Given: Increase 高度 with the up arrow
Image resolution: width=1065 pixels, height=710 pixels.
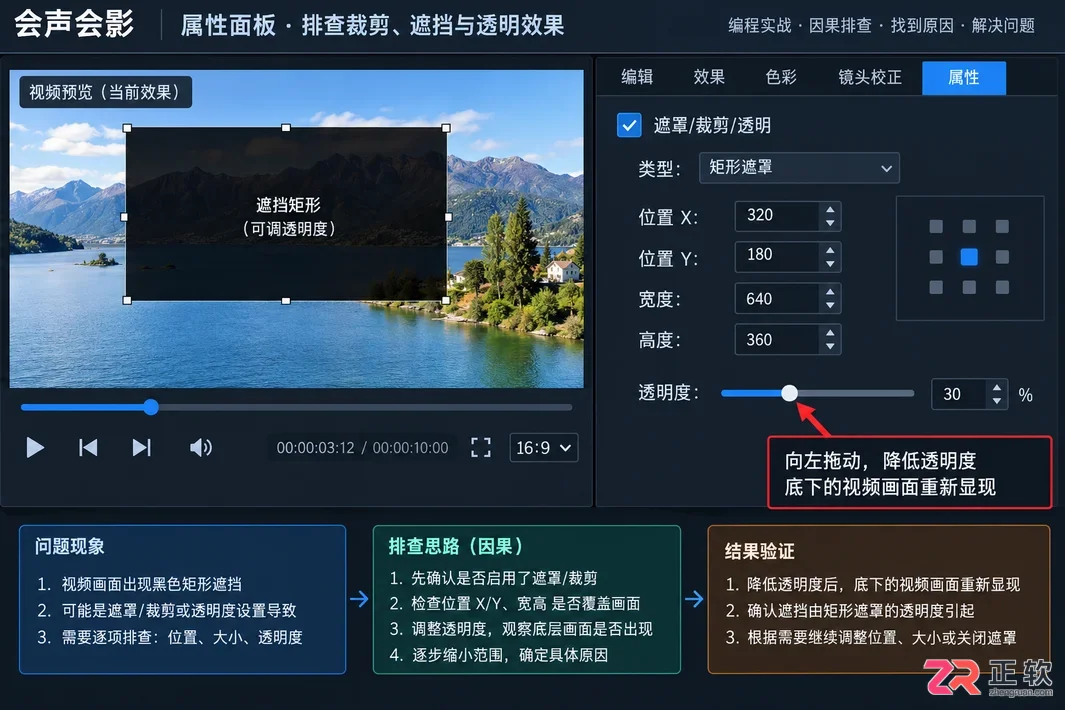Looking at the screenshot, I should click(830, 332).
